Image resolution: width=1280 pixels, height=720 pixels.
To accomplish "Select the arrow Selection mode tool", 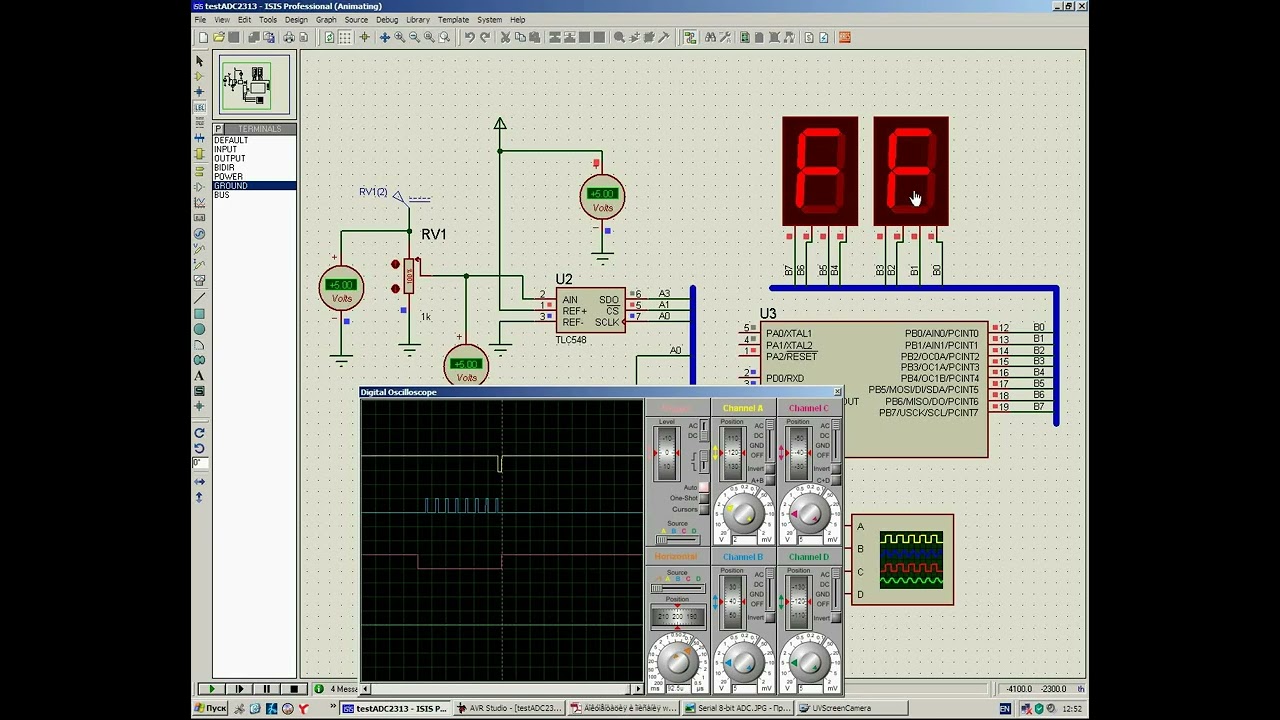I will (199, 61).
